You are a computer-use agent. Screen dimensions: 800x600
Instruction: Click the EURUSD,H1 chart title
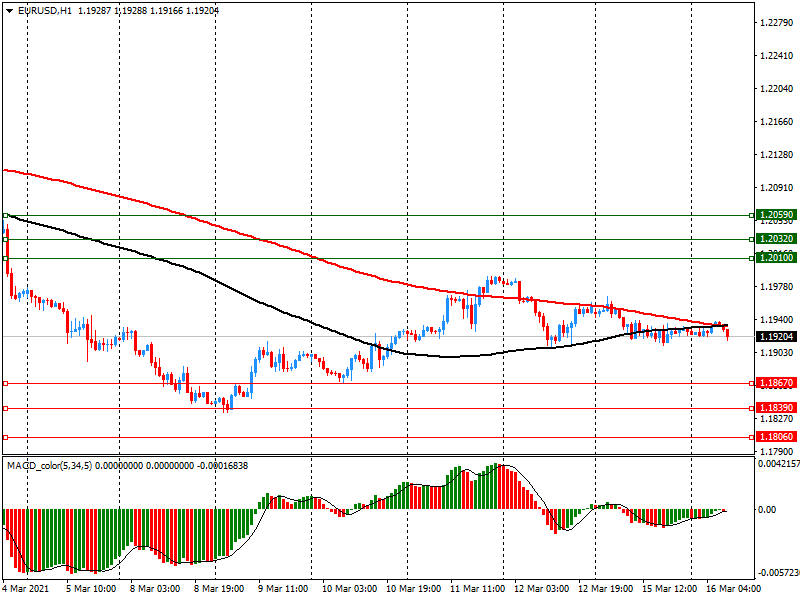point(45,11)
